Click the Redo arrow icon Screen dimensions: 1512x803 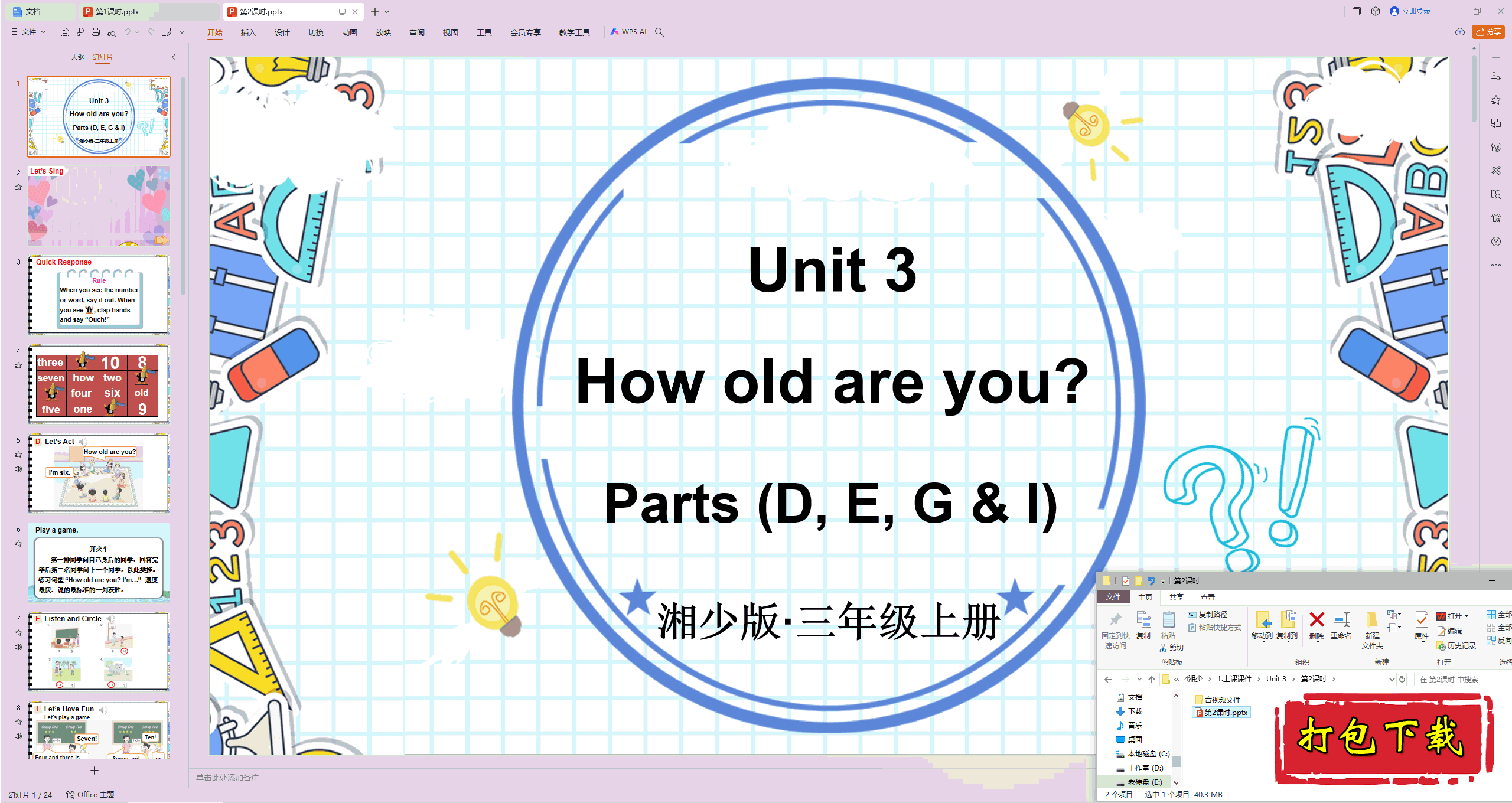151,32
